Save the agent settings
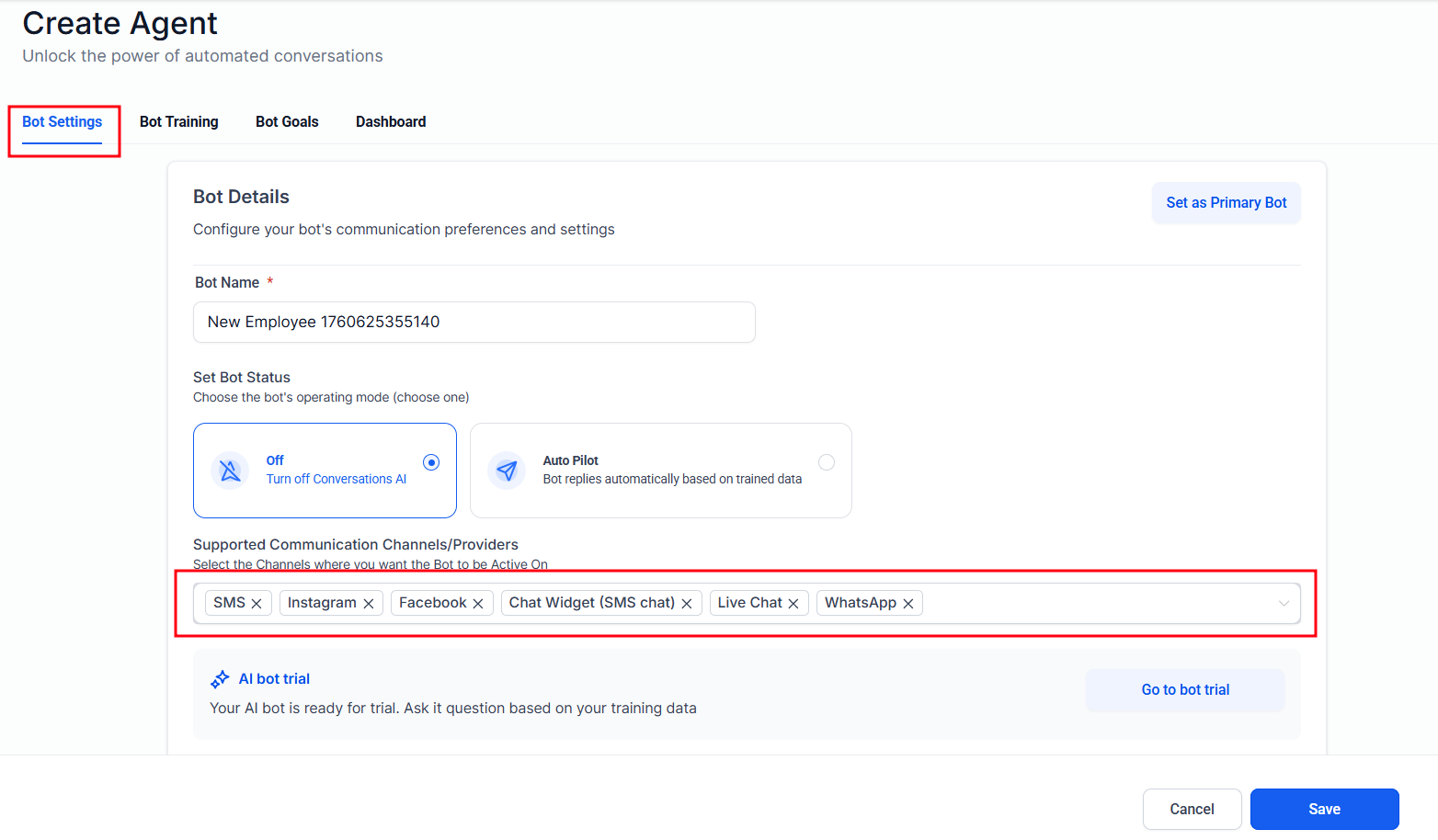The height and width of the screenshot is (840, 1438). click(1324, 809)
